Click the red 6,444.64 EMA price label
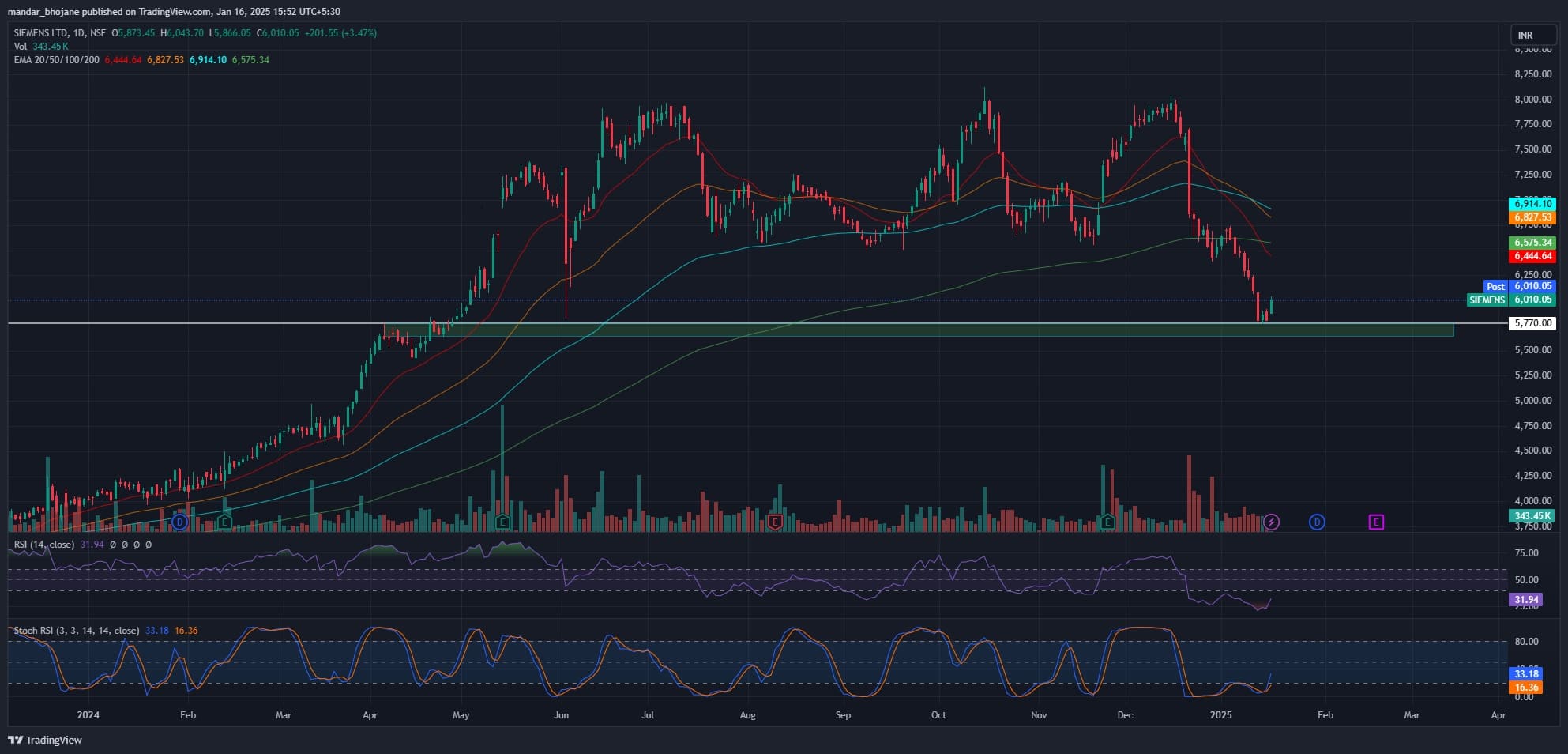The image size is (1568, 754). point(1532,256)
